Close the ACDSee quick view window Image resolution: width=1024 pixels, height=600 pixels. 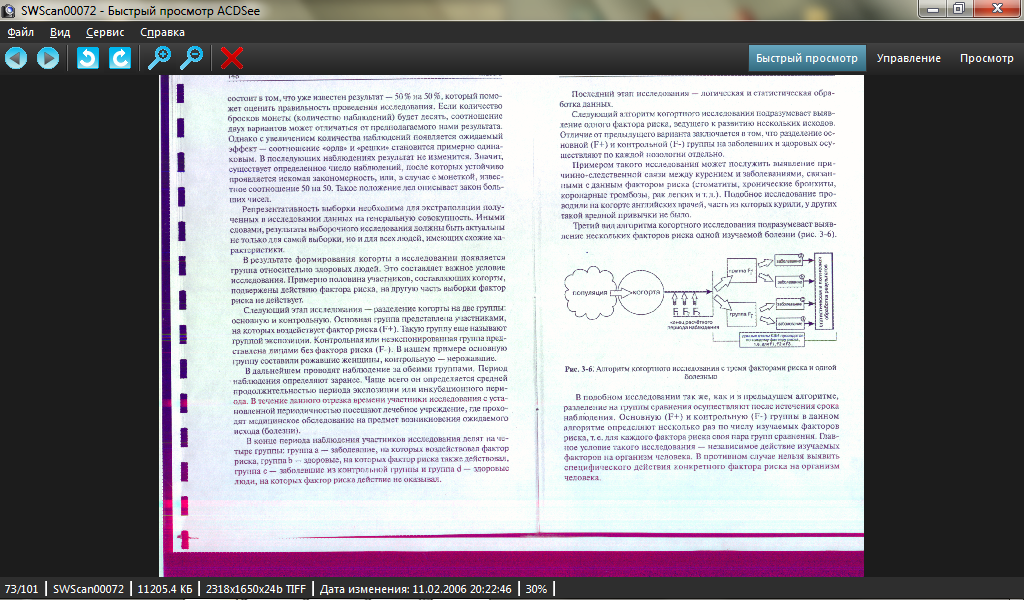997,9
